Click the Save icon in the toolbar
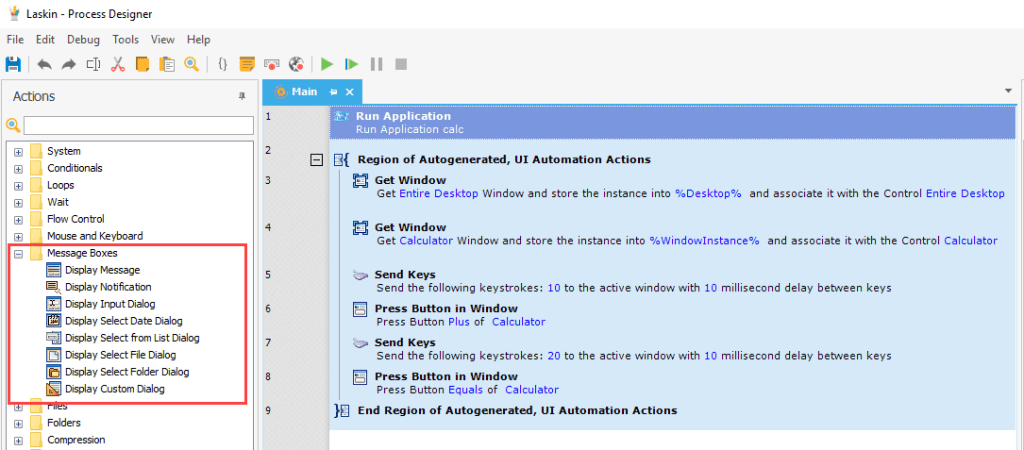The height and width of the screenshot is (450, 1024). click(x=13, y=64)
